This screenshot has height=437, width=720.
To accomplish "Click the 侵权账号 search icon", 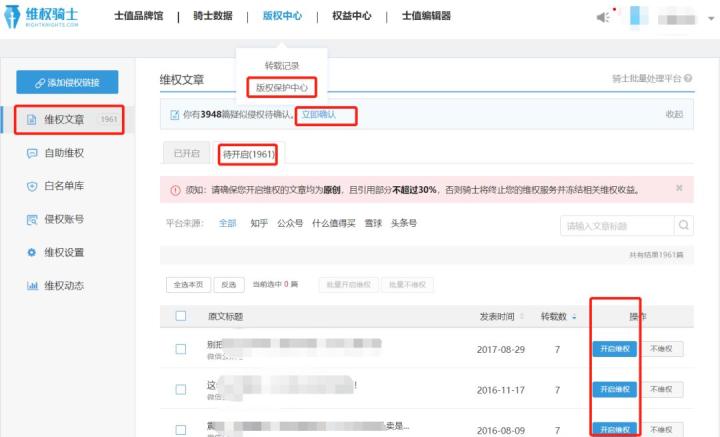I will [x=32, y=220].
